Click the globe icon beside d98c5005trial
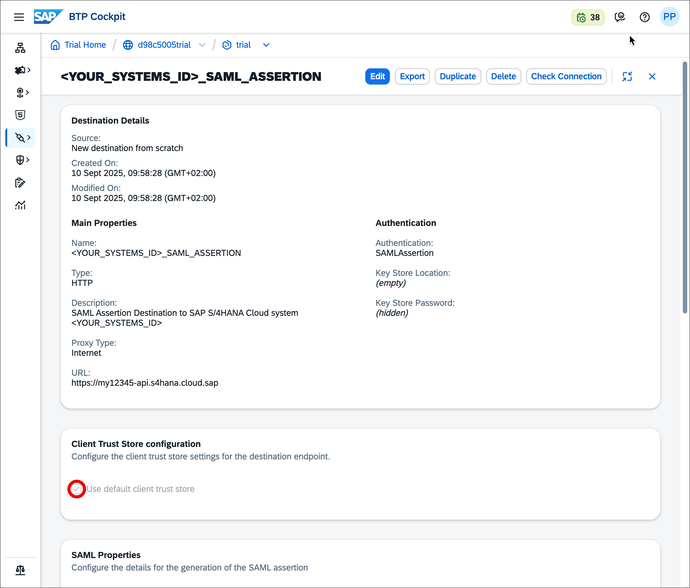 coord(128,45)
